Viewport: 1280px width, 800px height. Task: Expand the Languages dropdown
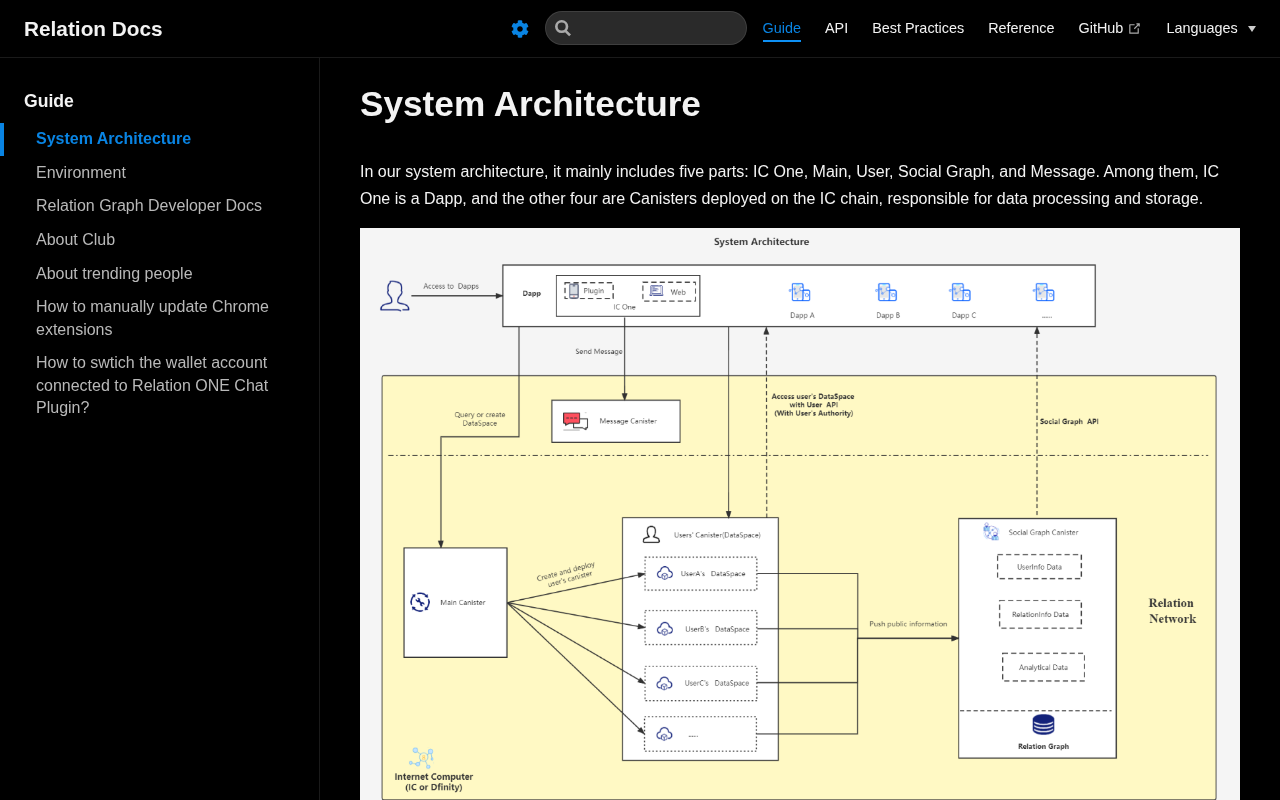[1211, 28]
